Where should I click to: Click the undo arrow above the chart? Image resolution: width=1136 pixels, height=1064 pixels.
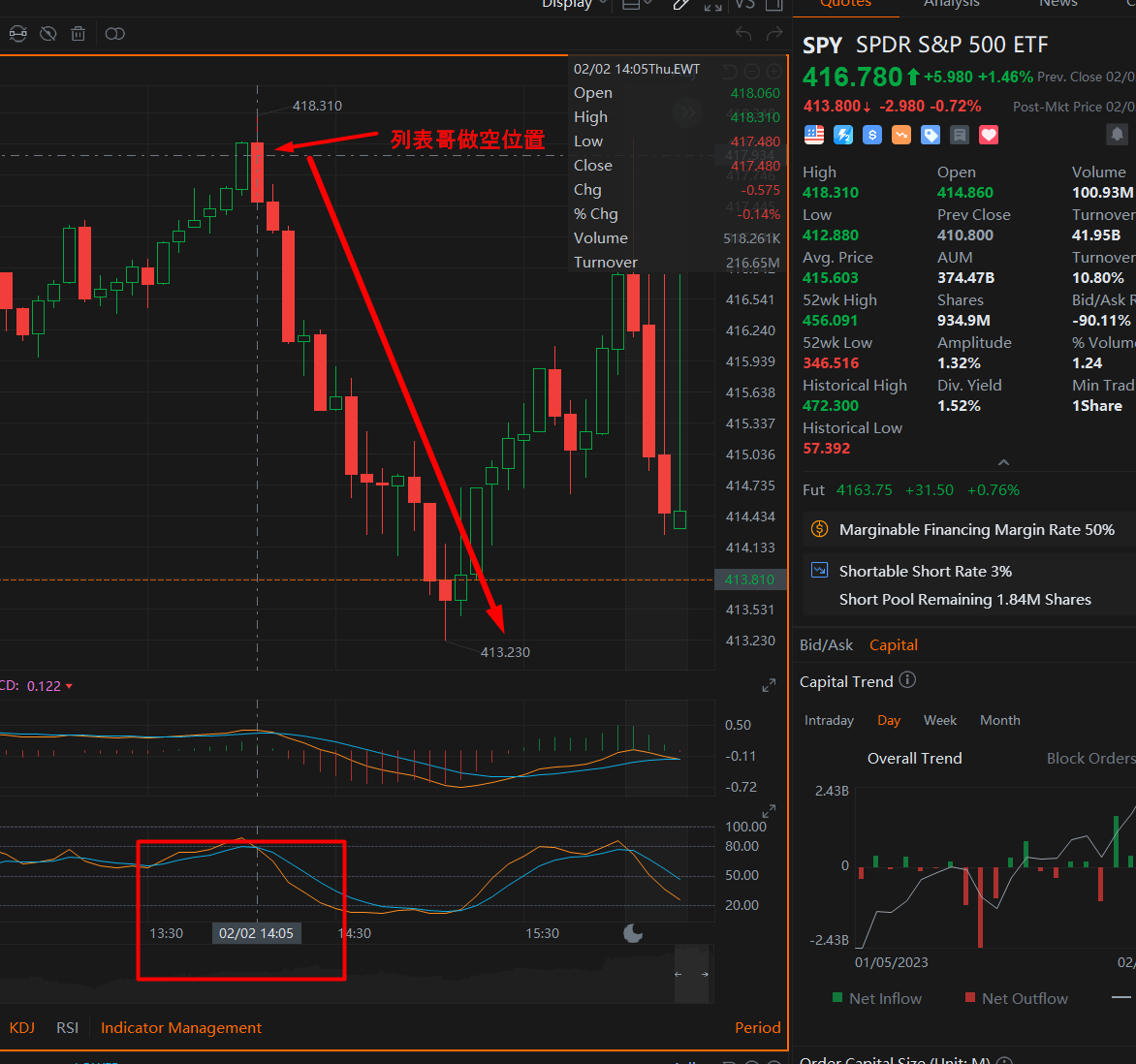[x=743, y=33]
